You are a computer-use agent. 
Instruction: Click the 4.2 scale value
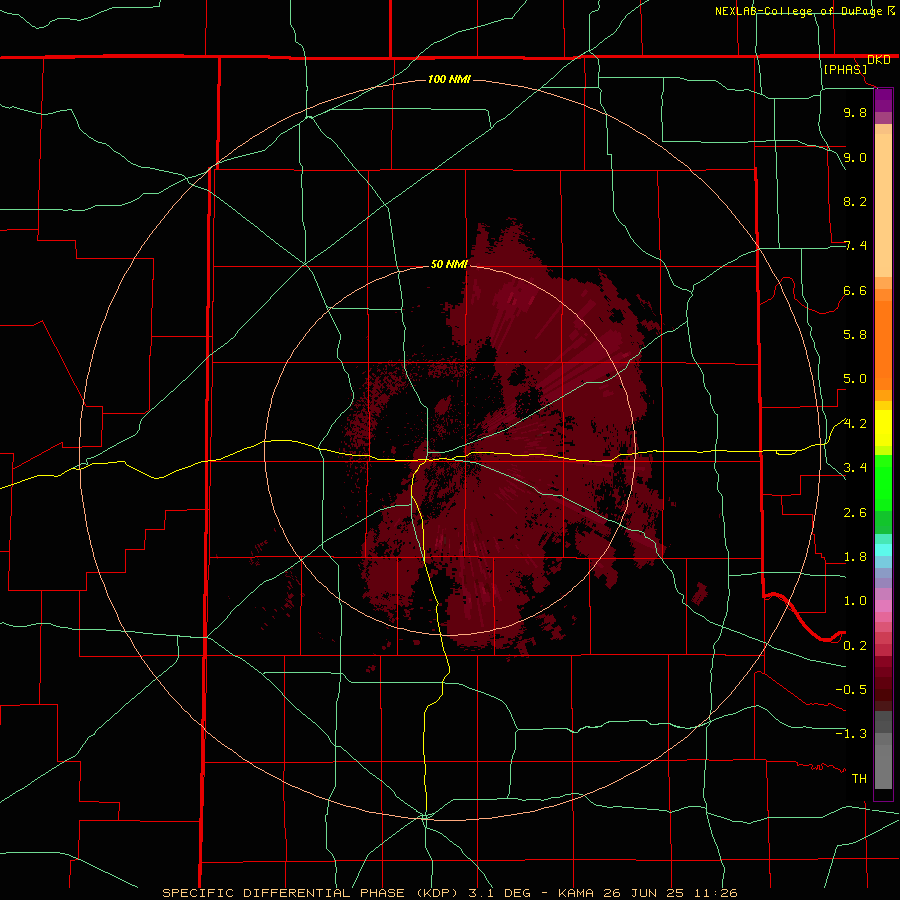(x=855, y=424)
